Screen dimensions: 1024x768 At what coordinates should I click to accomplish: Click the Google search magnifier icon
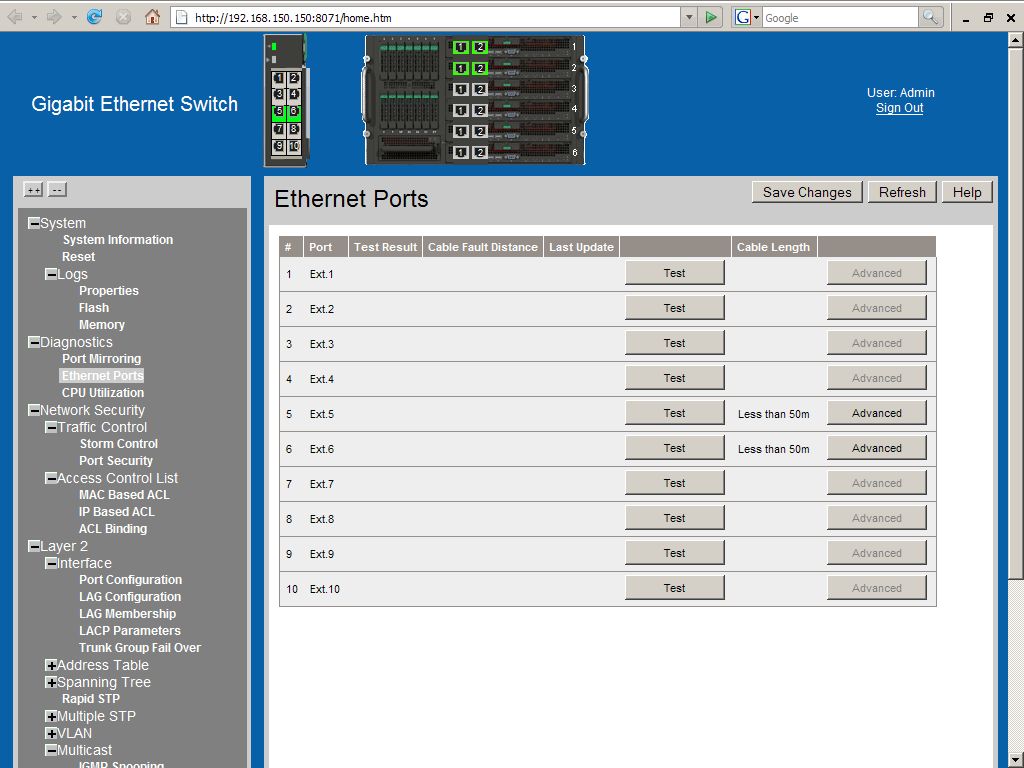[x=931, y=17]
